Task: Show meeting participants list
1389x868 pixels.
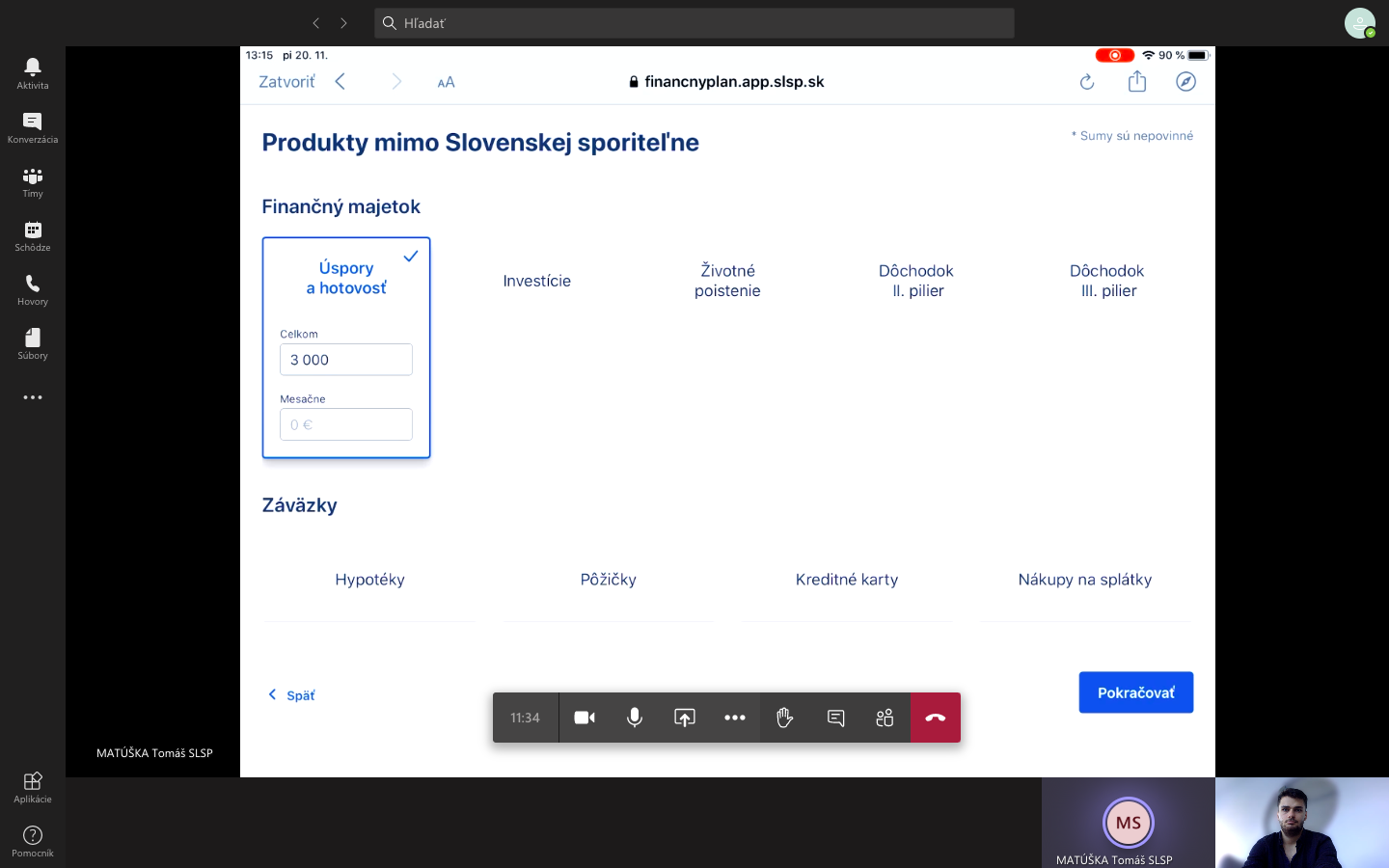Action: point(885,718)
